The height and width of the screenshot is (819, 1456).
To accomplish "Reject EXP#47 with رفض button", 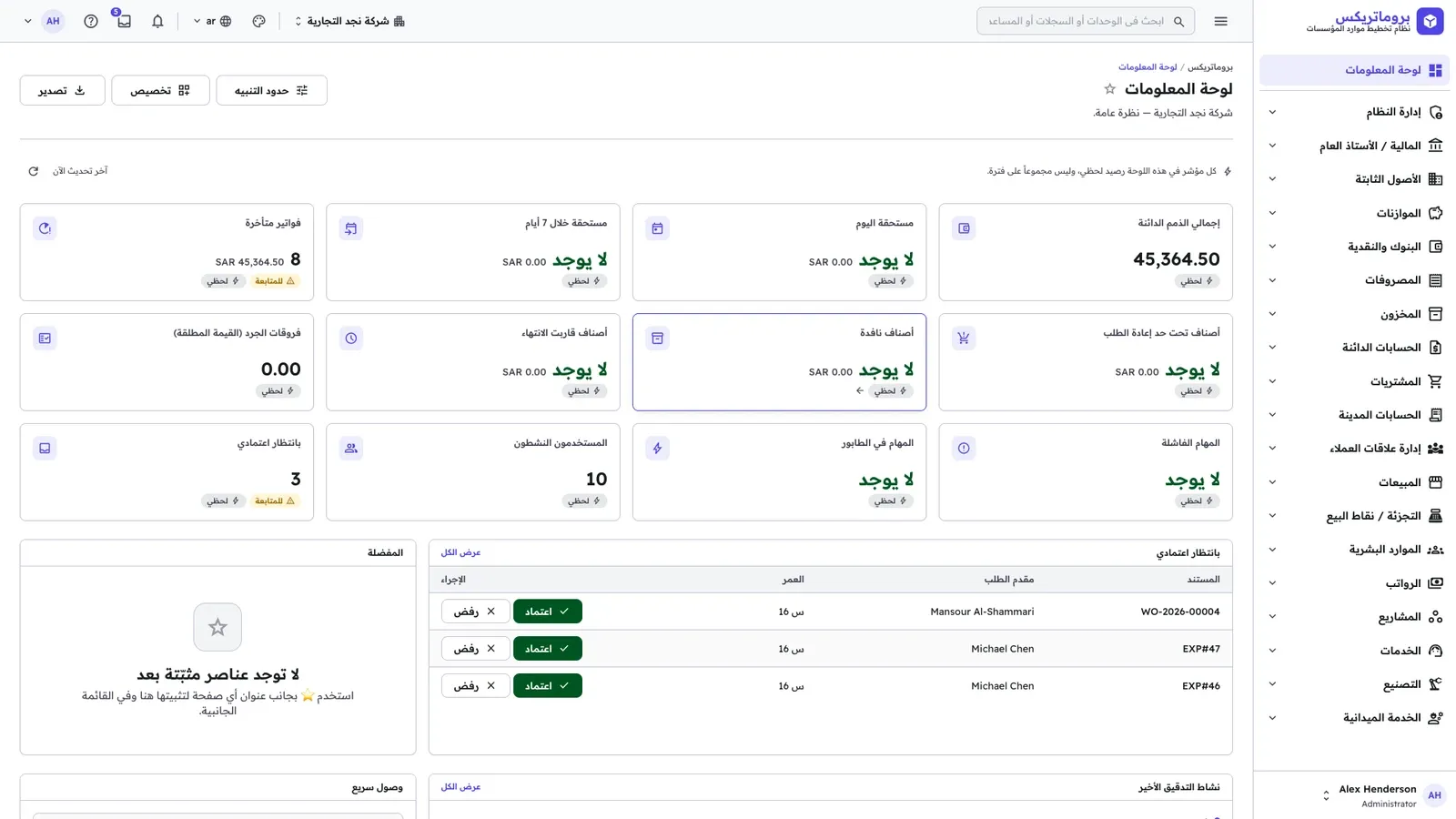I will tap(475, 649).
